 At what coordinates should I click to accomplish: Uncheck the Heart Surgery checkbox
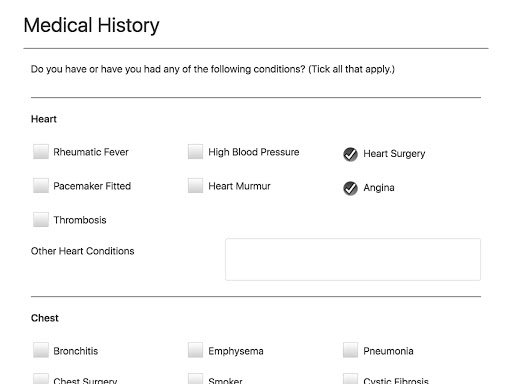(350, 154)
